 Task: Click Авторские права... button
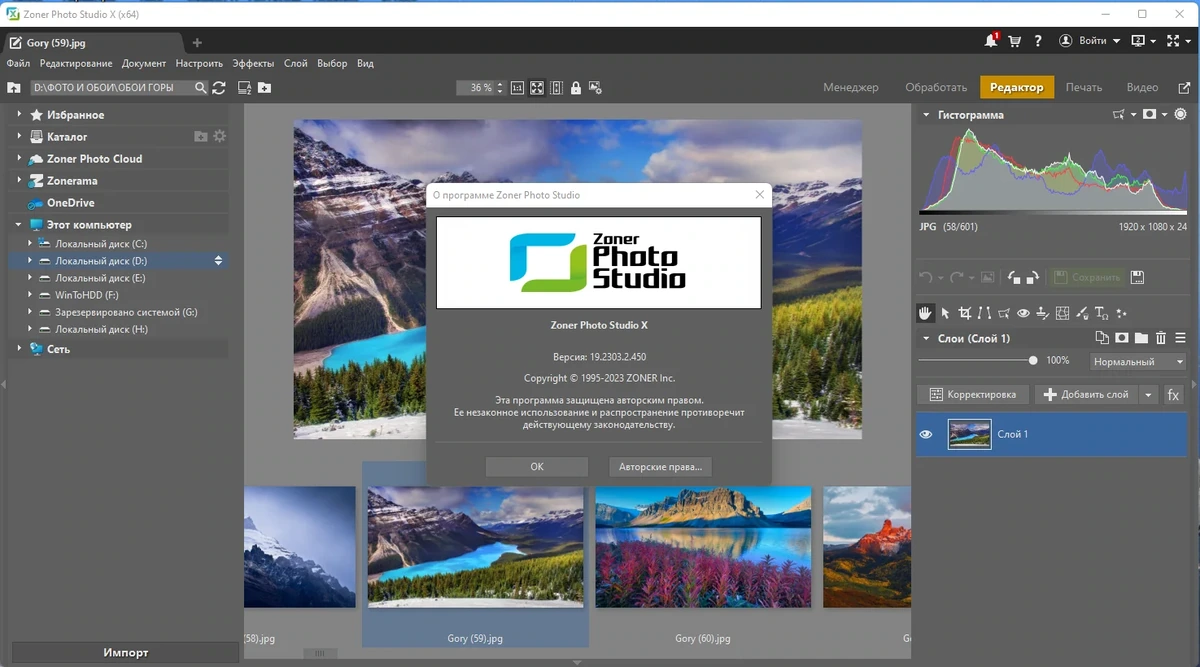click(660, 466)
